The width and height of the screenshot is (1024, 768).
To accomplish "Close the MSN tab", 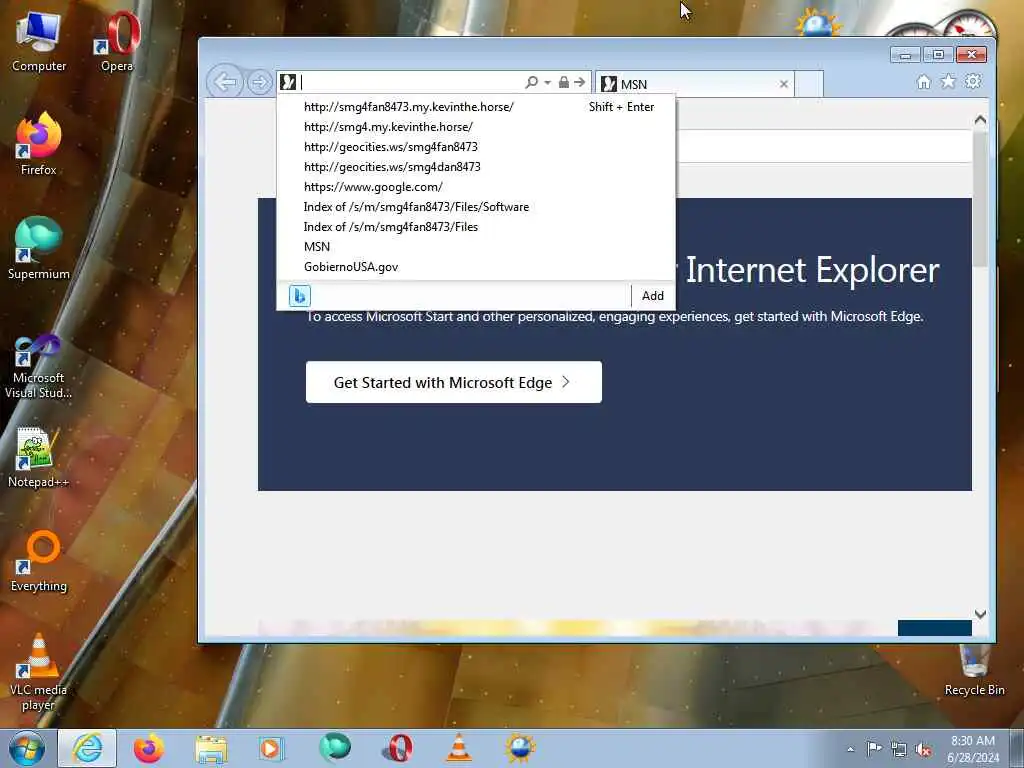I will coord(784,84).
